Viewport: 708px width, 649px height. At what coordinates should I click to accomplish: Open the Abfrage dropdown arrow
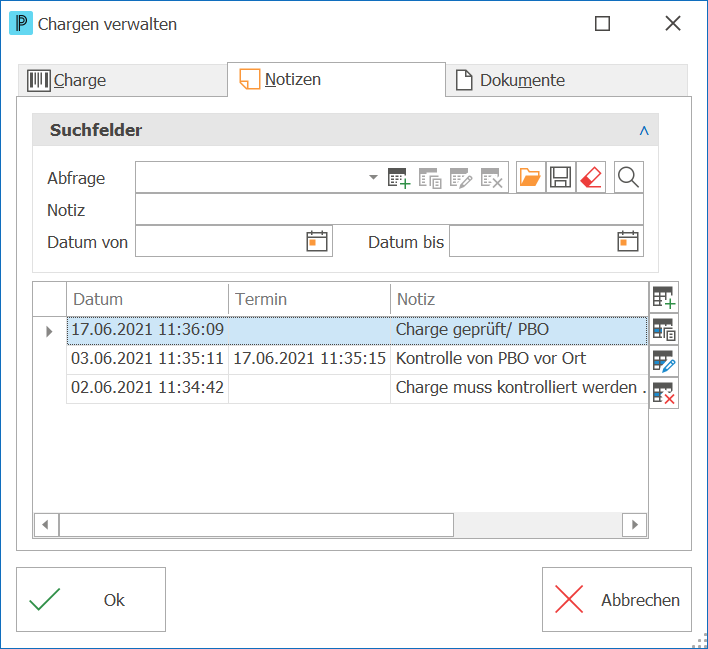point(373,177)
